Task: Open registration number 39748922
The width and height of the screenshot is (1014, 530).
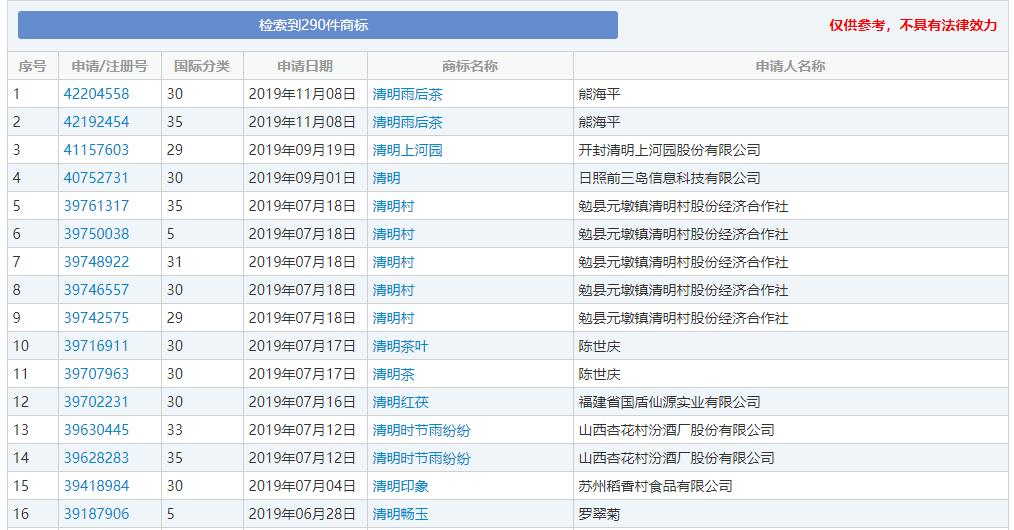Action: (96, 262)
